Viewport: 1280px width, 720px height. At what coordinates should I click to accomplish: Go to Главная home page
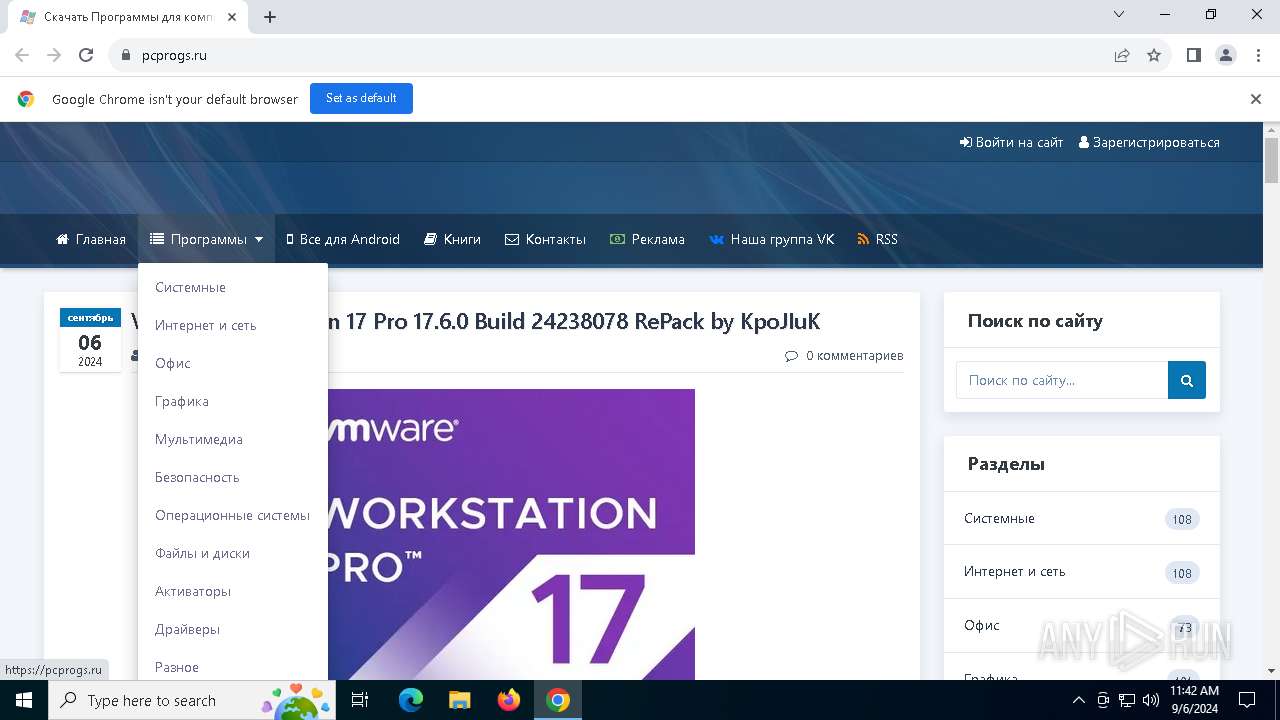(x=91, y=239)
